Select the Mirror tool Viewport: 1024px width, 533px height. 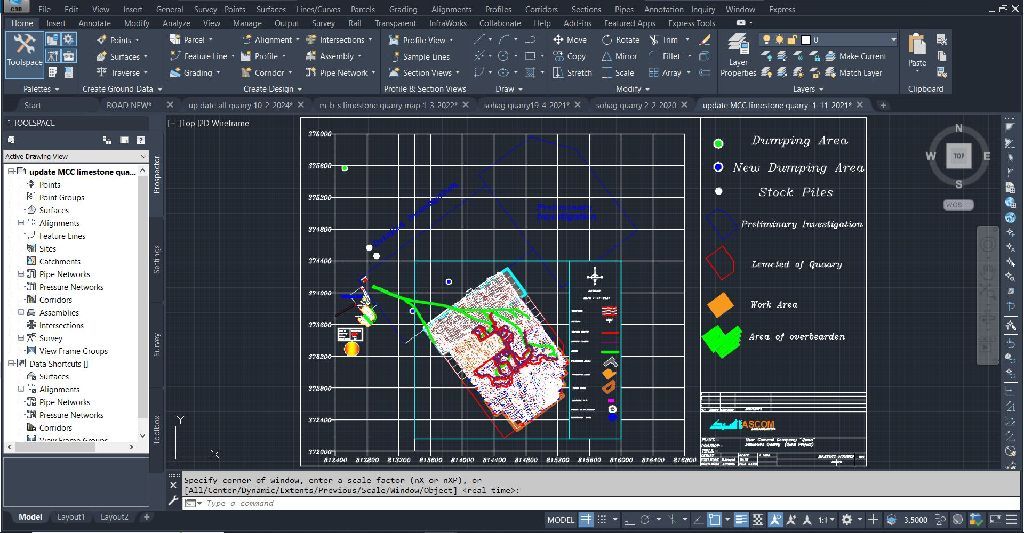[x=620, y=57]
